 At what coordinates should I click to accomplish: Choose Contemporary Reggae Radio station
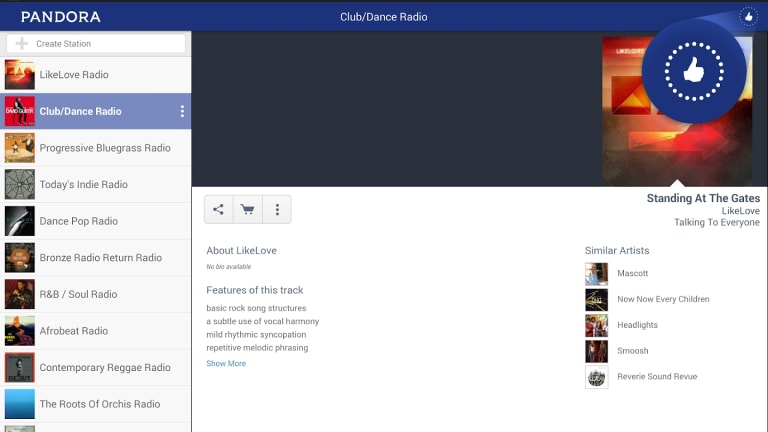(x=96, y=367)
